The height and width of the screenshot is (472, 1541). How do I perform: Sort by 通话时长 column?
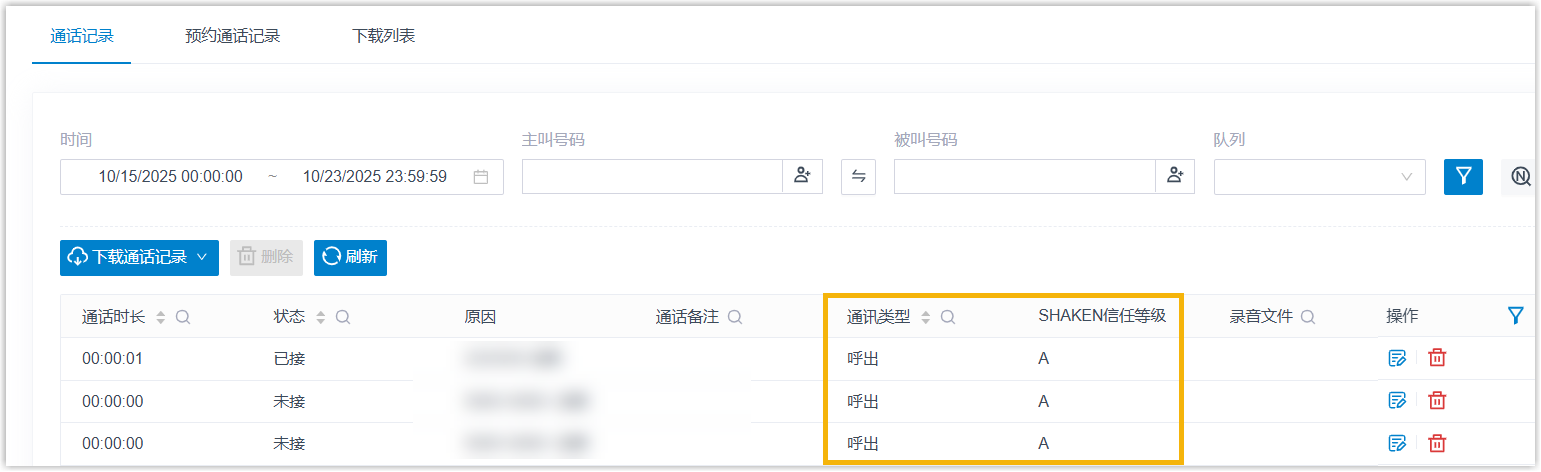pyautogui.click(x=161, y=317)
